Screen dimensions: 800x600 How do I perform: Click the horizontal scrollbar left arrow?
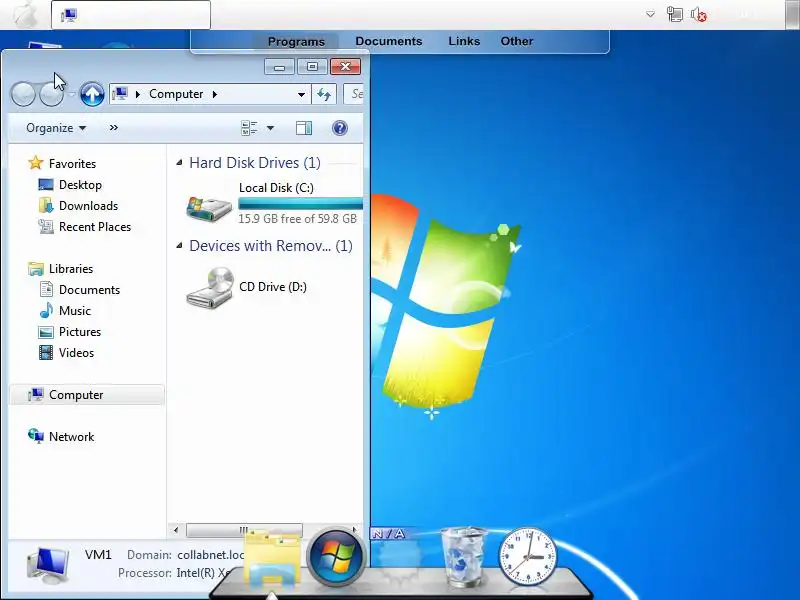(x=176, y=530)
